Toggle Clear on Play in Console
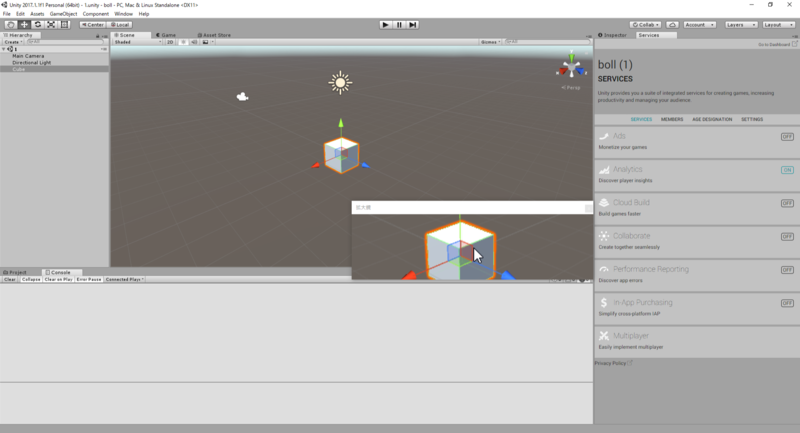Image resolution: width=800 pixels, height=433 pixels. tap(58, 279)
